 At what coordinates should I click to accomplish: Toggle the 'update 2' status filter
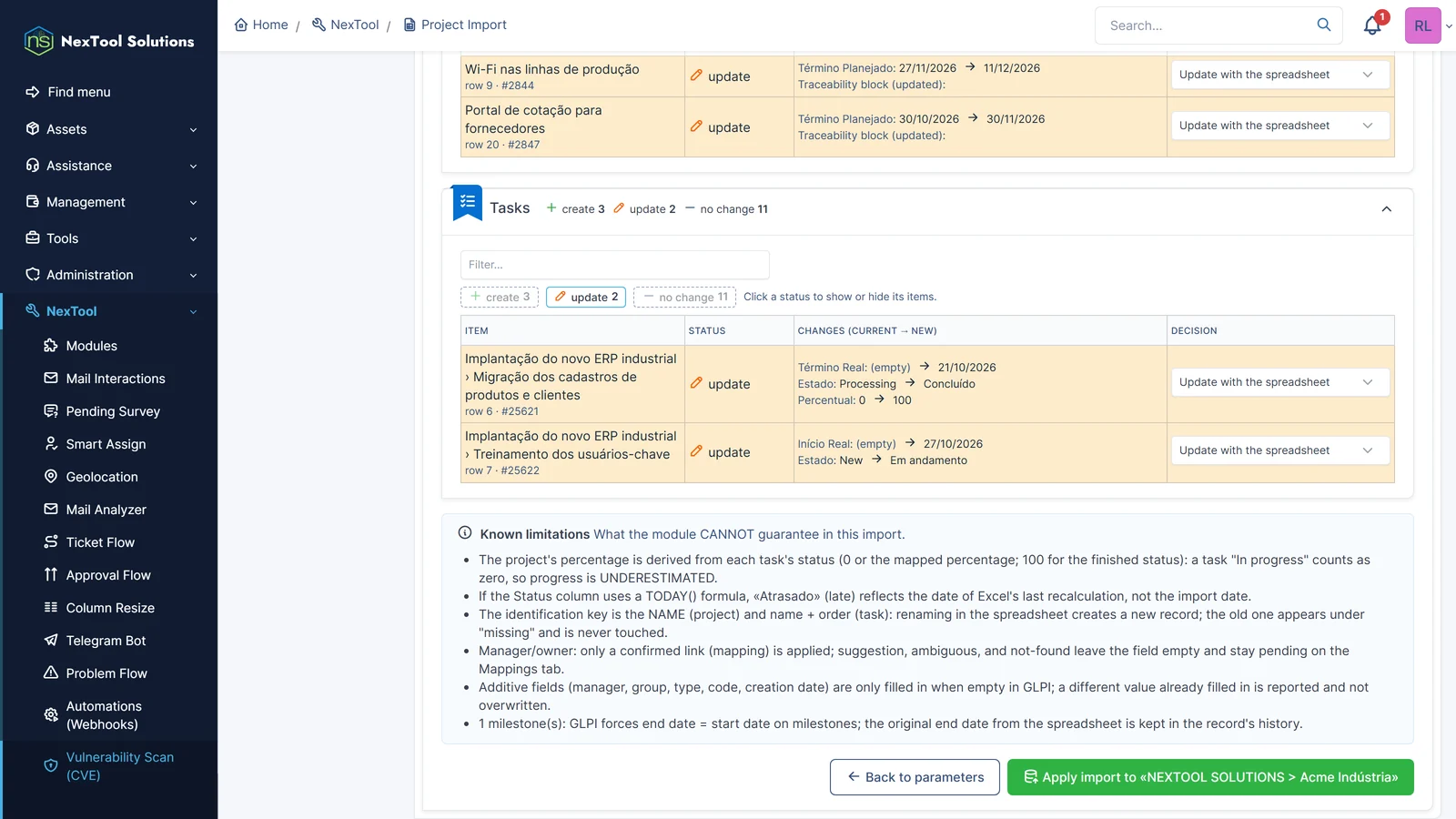coord(586,297)
